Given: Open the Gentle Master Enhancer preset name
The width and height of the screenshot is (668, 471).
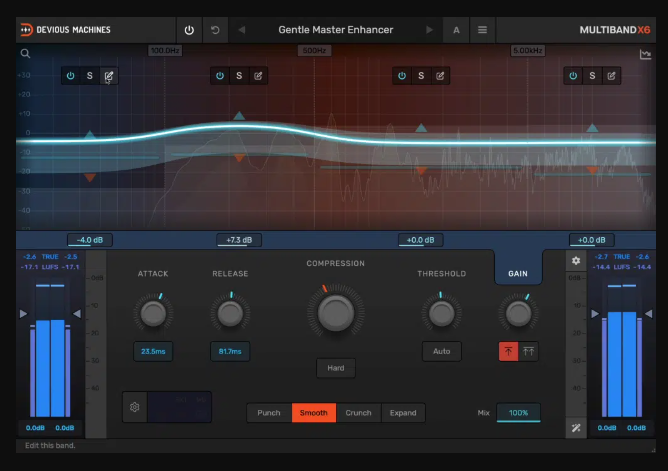Looking at the screenshot, I should pyautogui.click(x=336, y=30).
